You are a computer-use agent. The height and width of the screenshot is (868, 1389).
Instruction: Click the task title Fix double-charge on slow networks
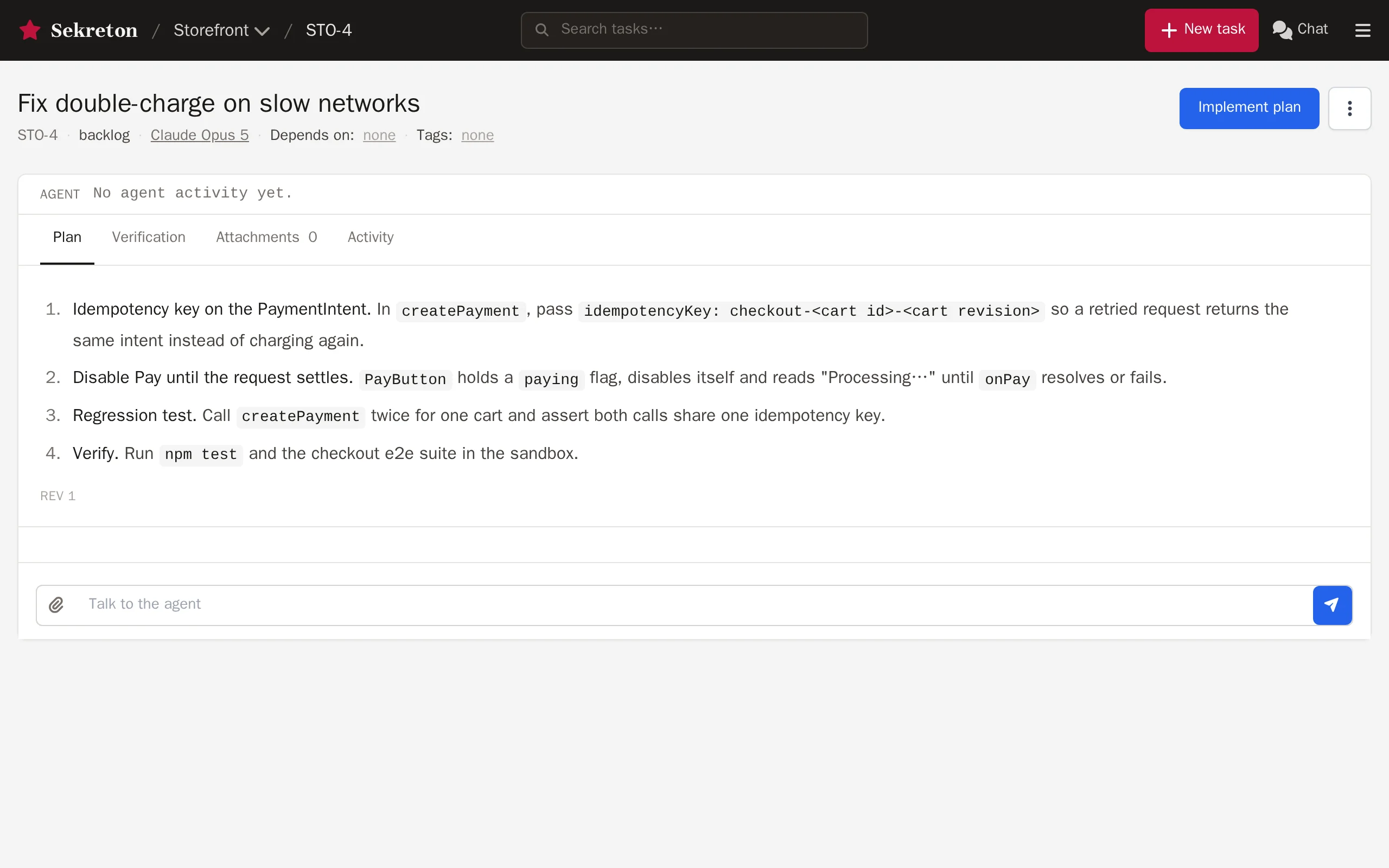point(219,103)
